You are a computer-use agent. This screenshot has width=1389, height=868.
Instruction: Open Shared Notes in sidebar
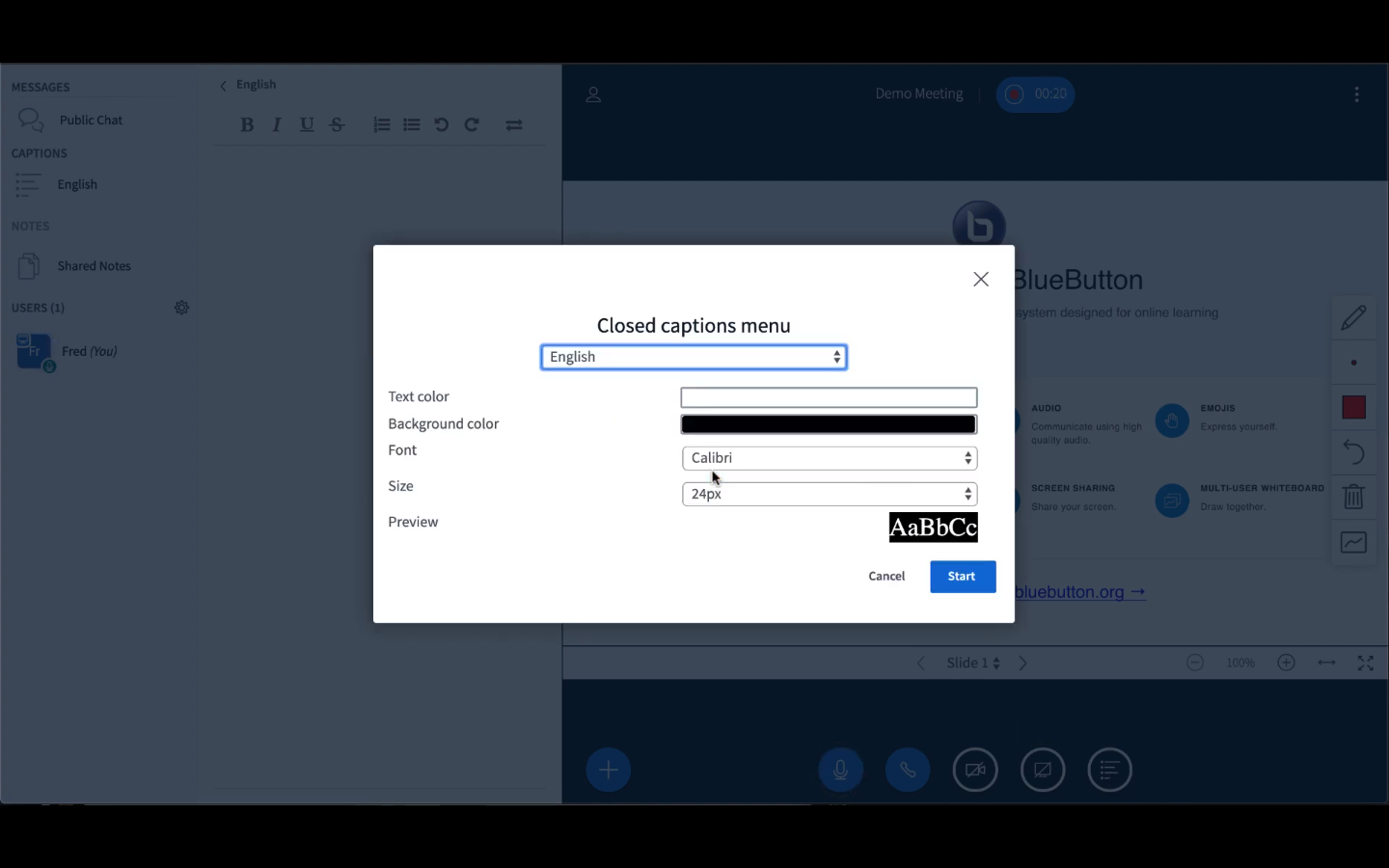[94, 266]
